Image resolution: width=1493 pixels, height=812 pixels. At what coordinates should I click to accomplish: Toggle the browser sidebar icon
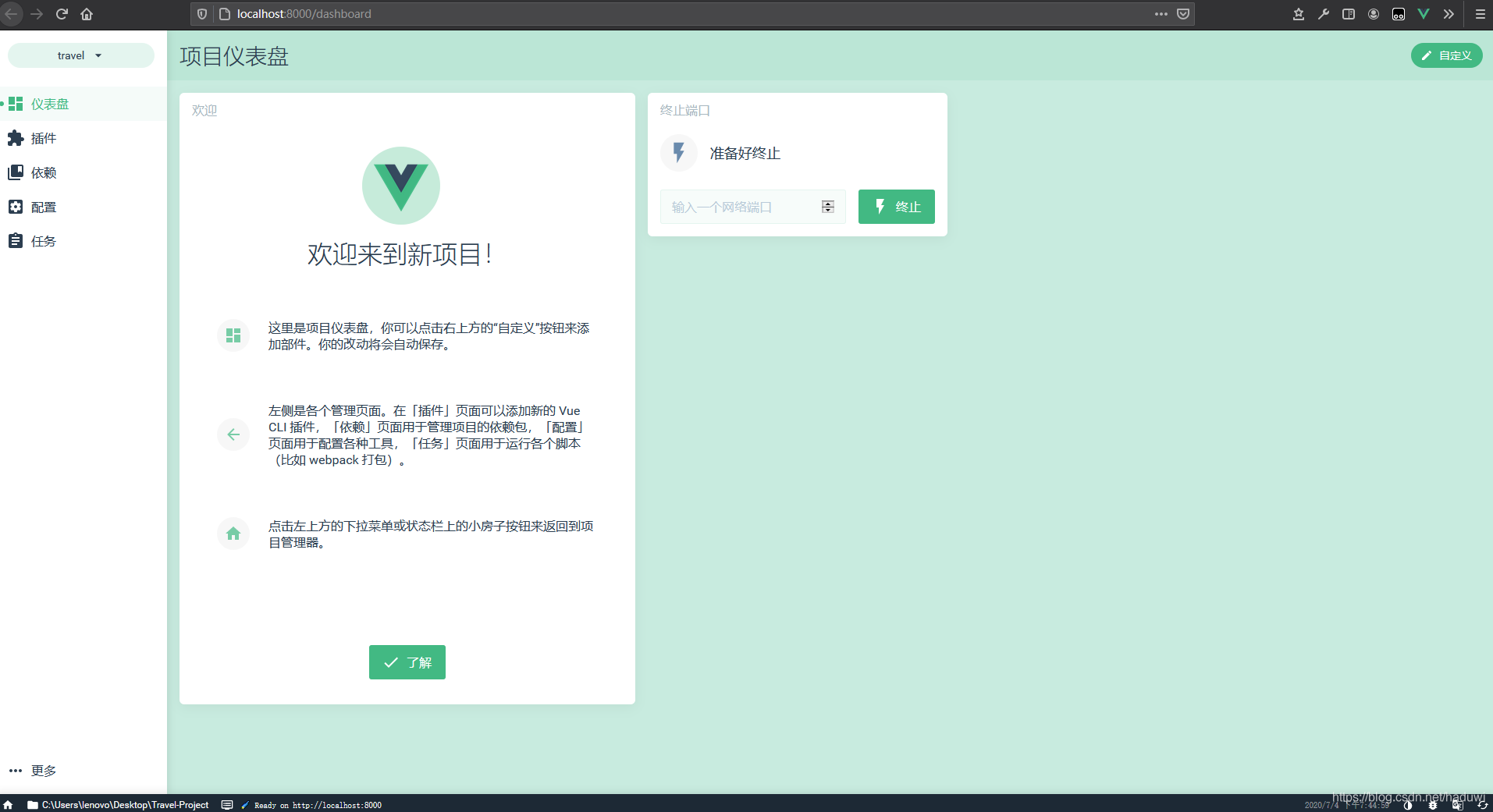pos(1349,14)
